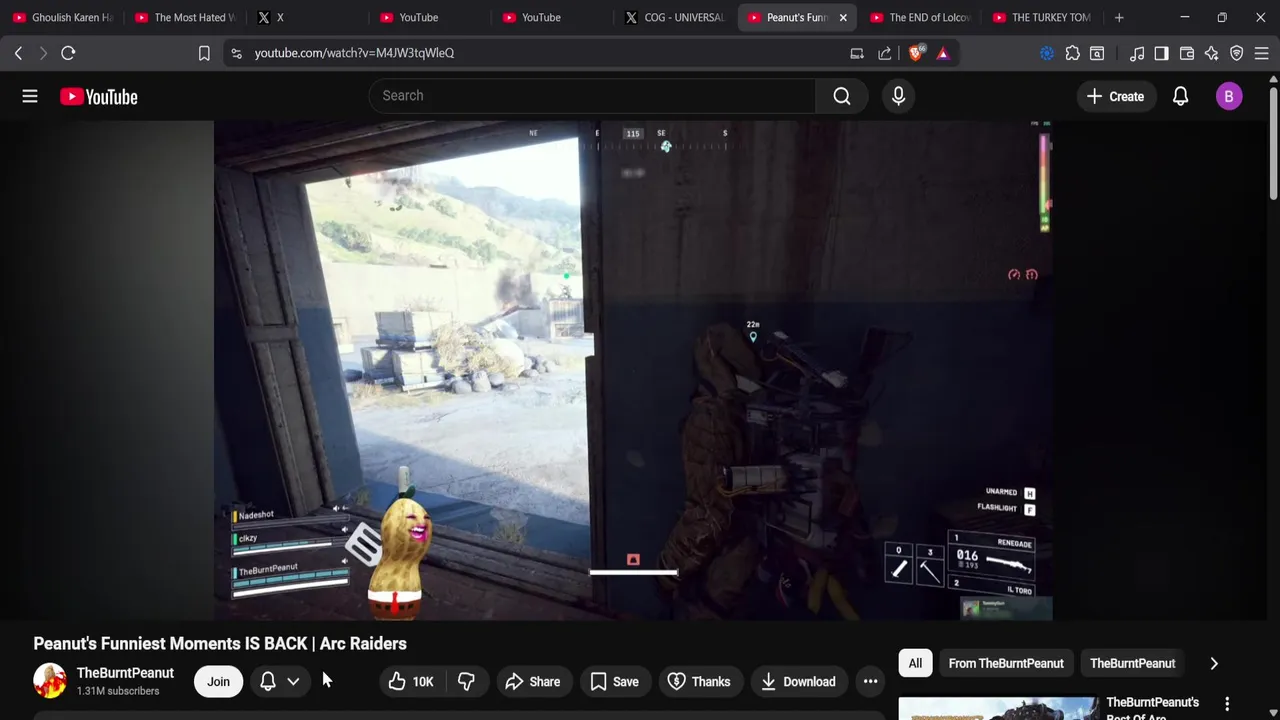Switch to the X browser tab
This screenshot has height=720, width=1280.
coord(308,17)
